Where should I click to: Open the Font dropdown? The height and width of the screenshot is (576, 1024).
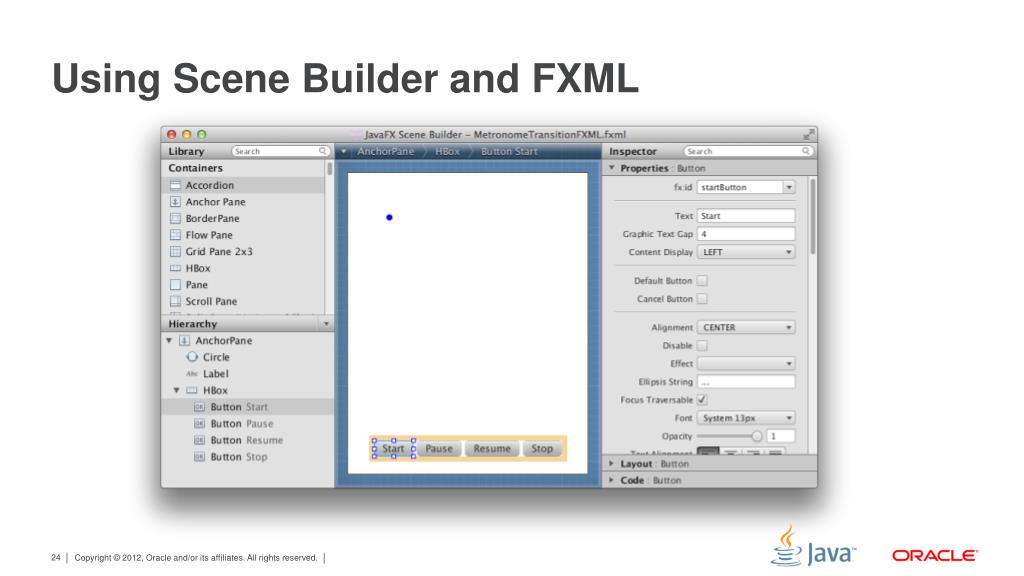point(746,418)
